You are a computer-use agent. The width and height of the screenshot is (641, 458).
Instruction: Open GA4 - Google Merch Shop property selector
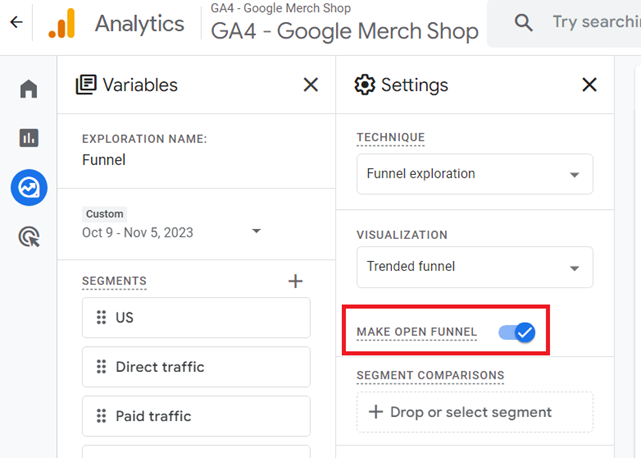[x=344, y=31]
